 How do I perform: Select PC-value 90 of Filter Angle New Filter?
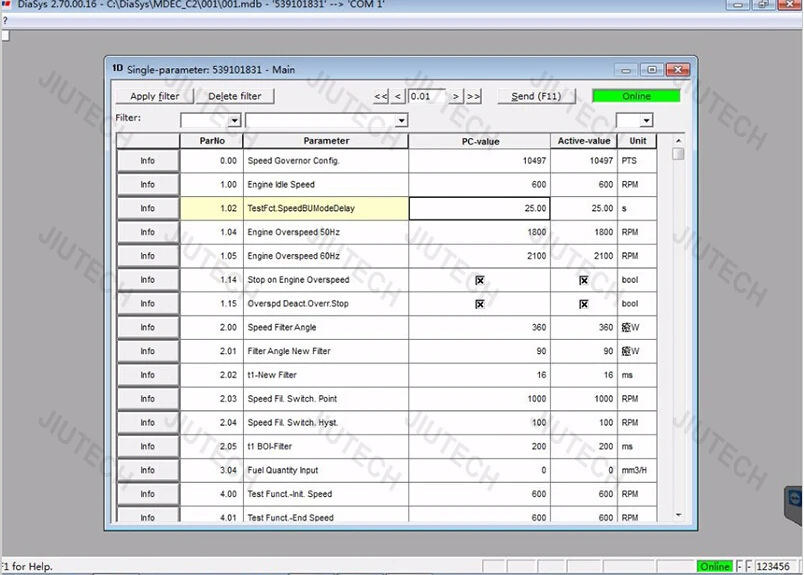pyautogui.click(x=479, y=351)
